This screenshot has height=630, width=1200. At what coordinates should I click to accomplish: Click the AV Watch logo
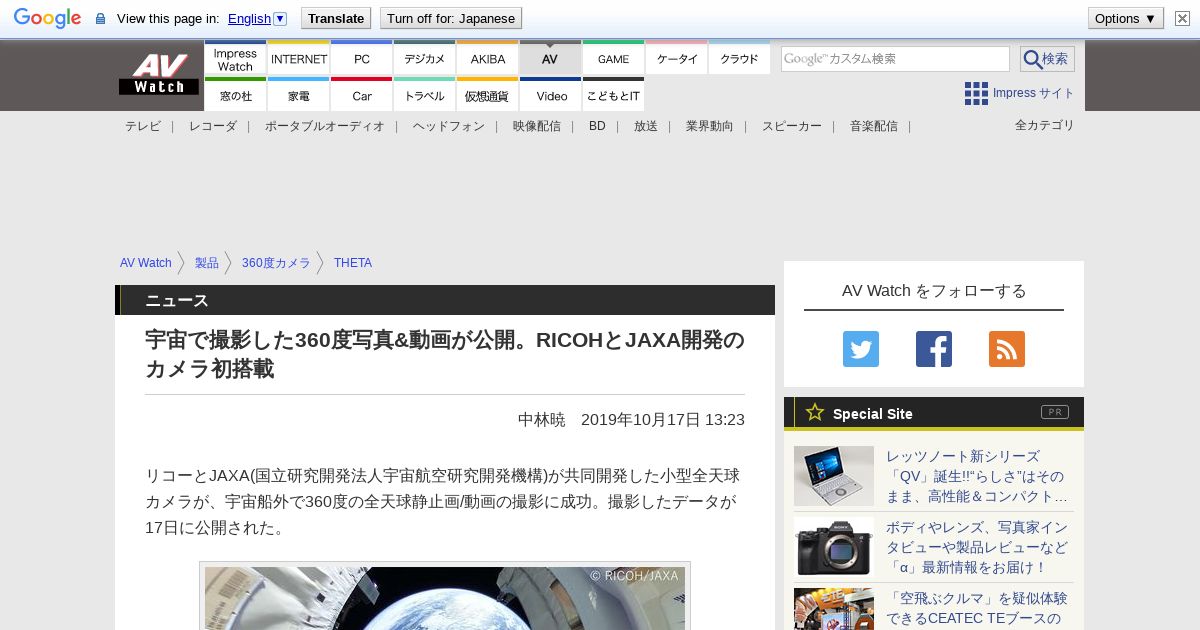point(159,74)
